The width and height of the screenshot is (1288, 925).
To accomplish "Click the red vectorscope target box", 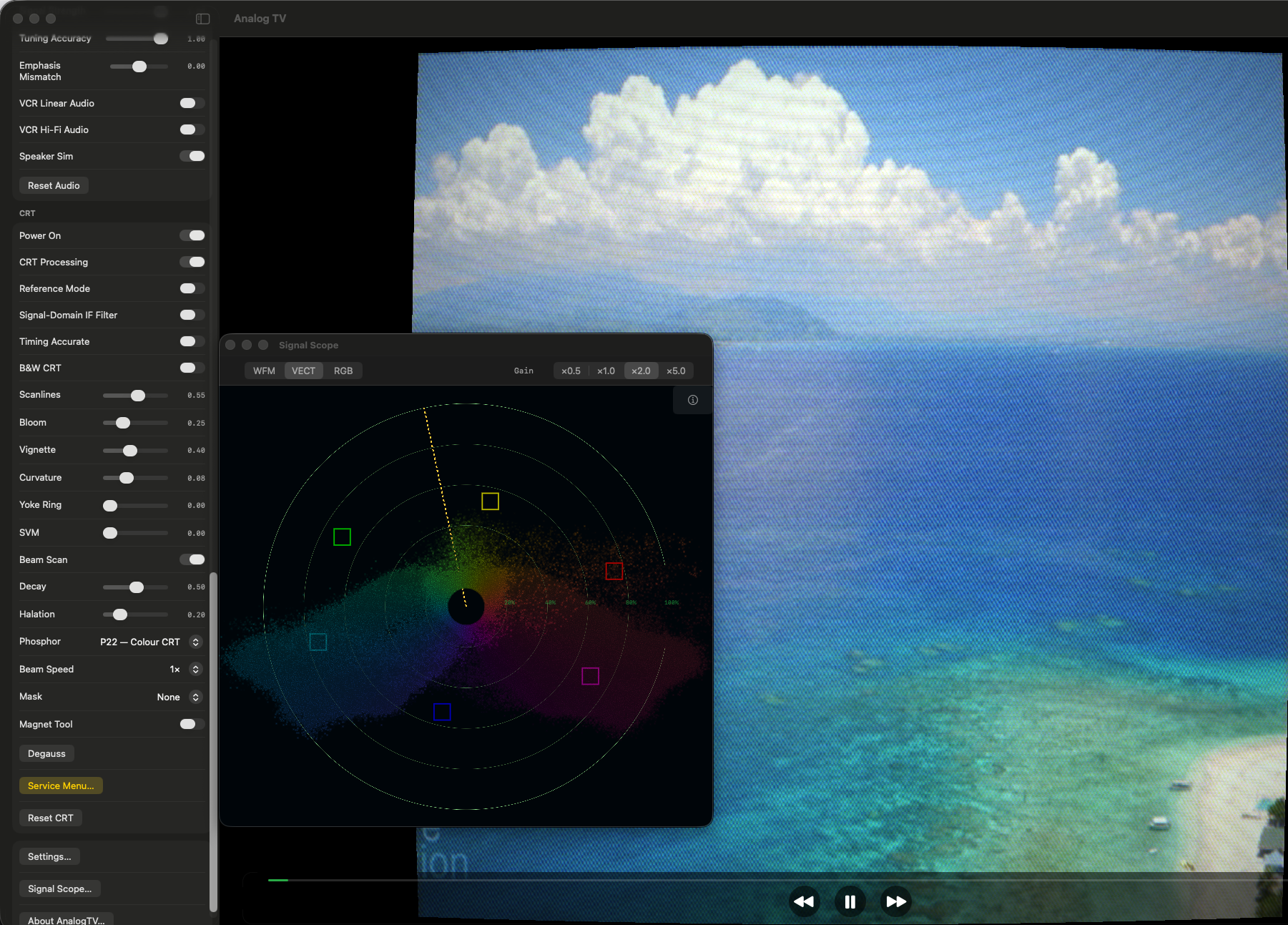I will tap(614, 571).
